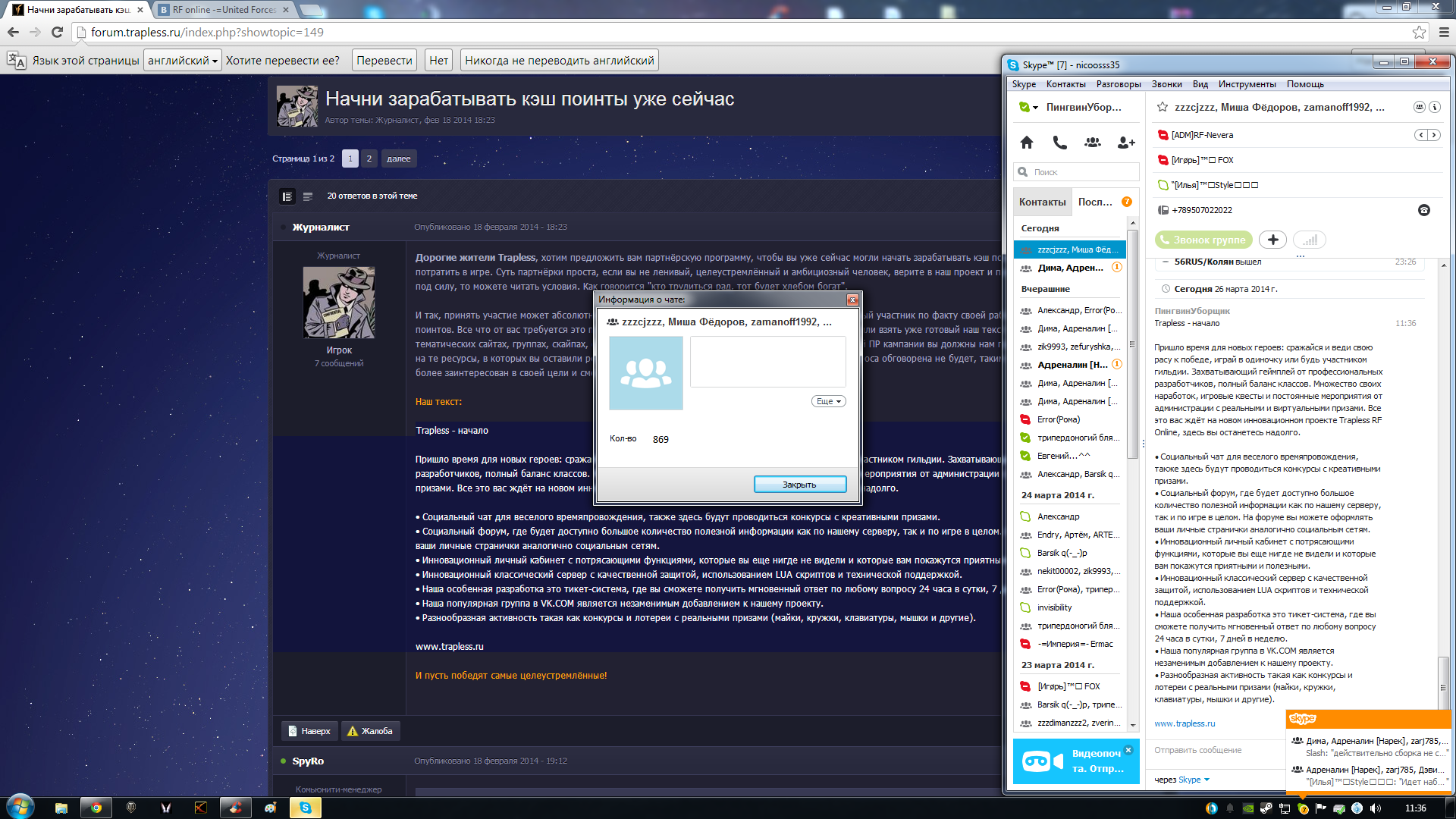This screenshot has height=819, width=1456.
Task: Open the volume icon in system tray
Action: (1376, 808)
